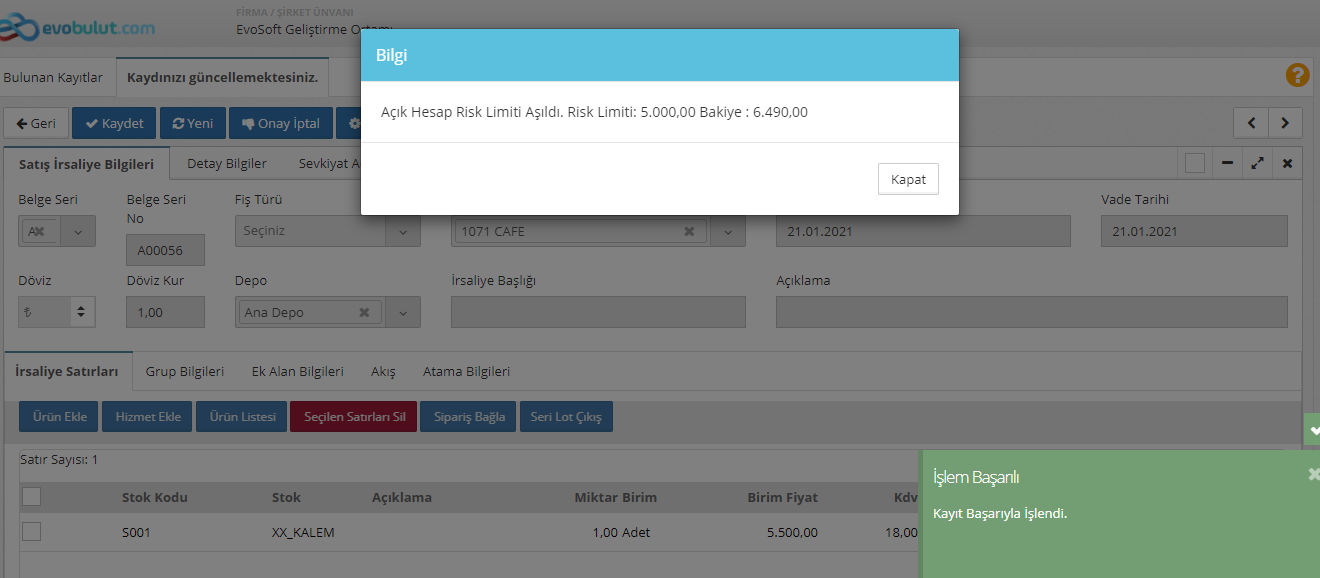The image size is (1320, 578).
Task: Click the orange help question mark icon
Action: point(1297,75)
